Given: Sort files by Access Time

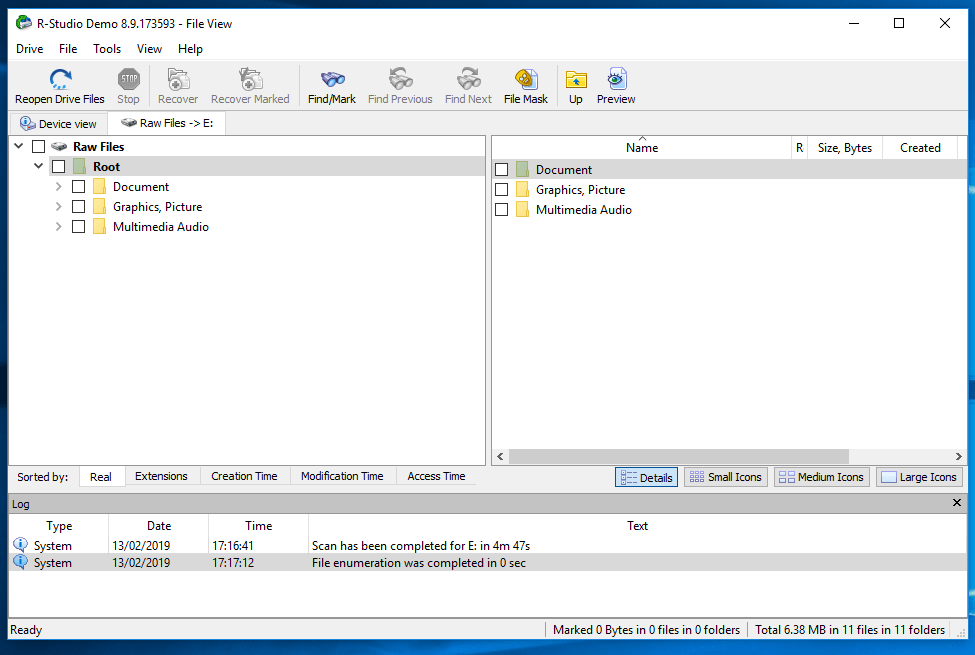Looking at the screenshot, I should tap(436, 476).
